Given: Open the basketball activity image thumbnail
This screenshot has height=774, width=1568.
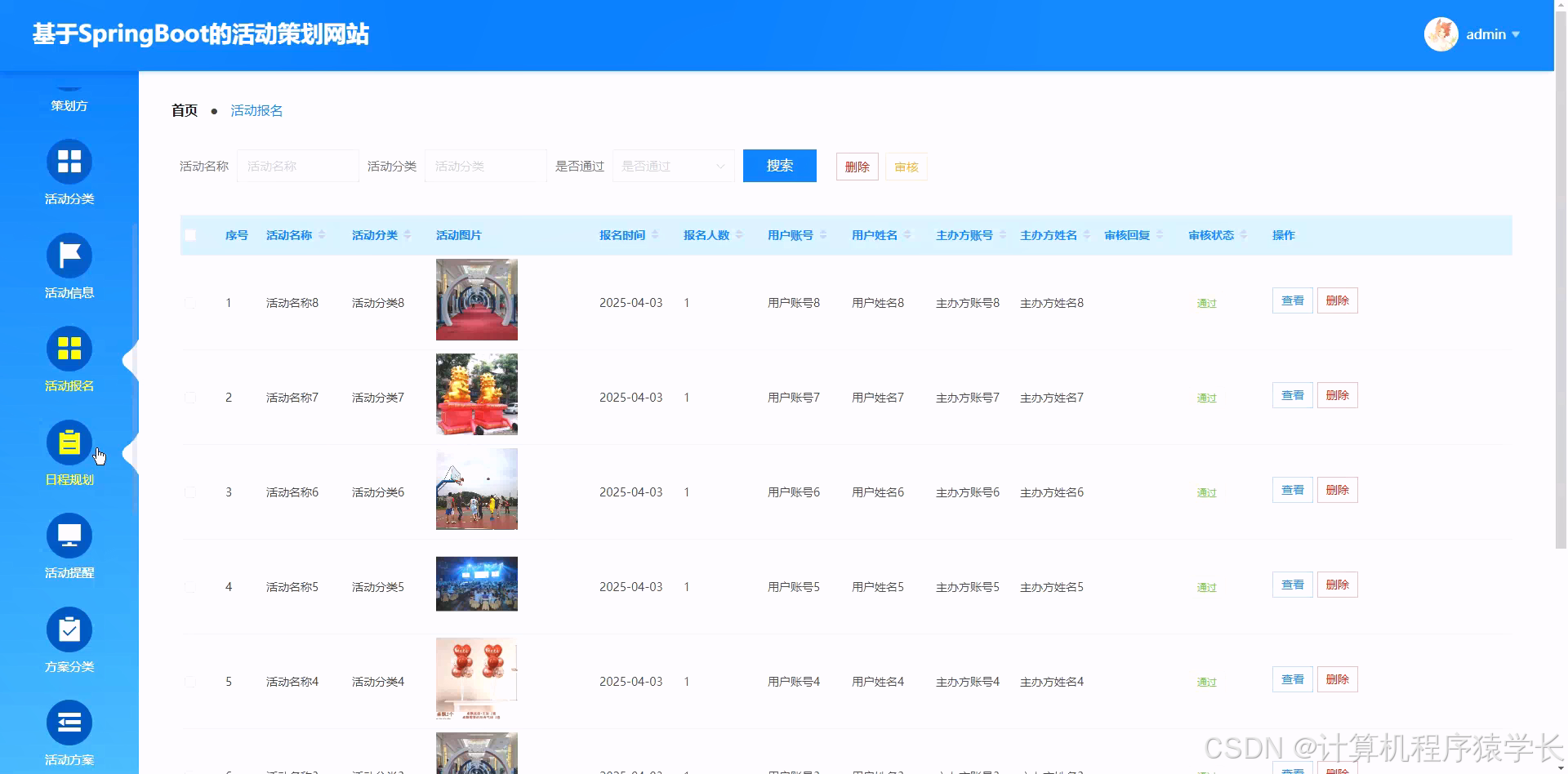Looking at the screenshot, I should click(476, 489).
